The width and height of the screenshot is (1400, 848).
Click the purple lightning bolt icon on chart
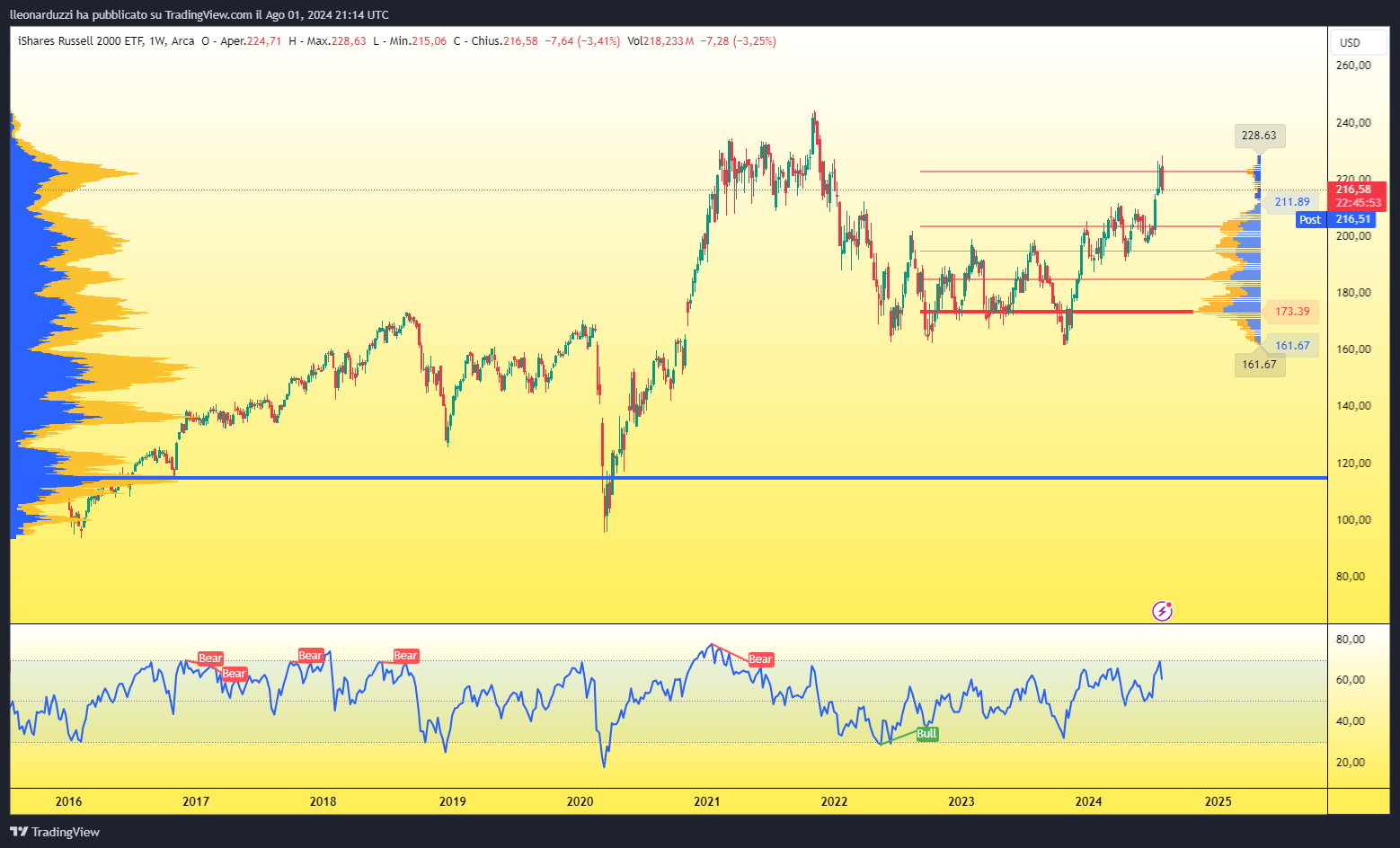pos(1162,612)
